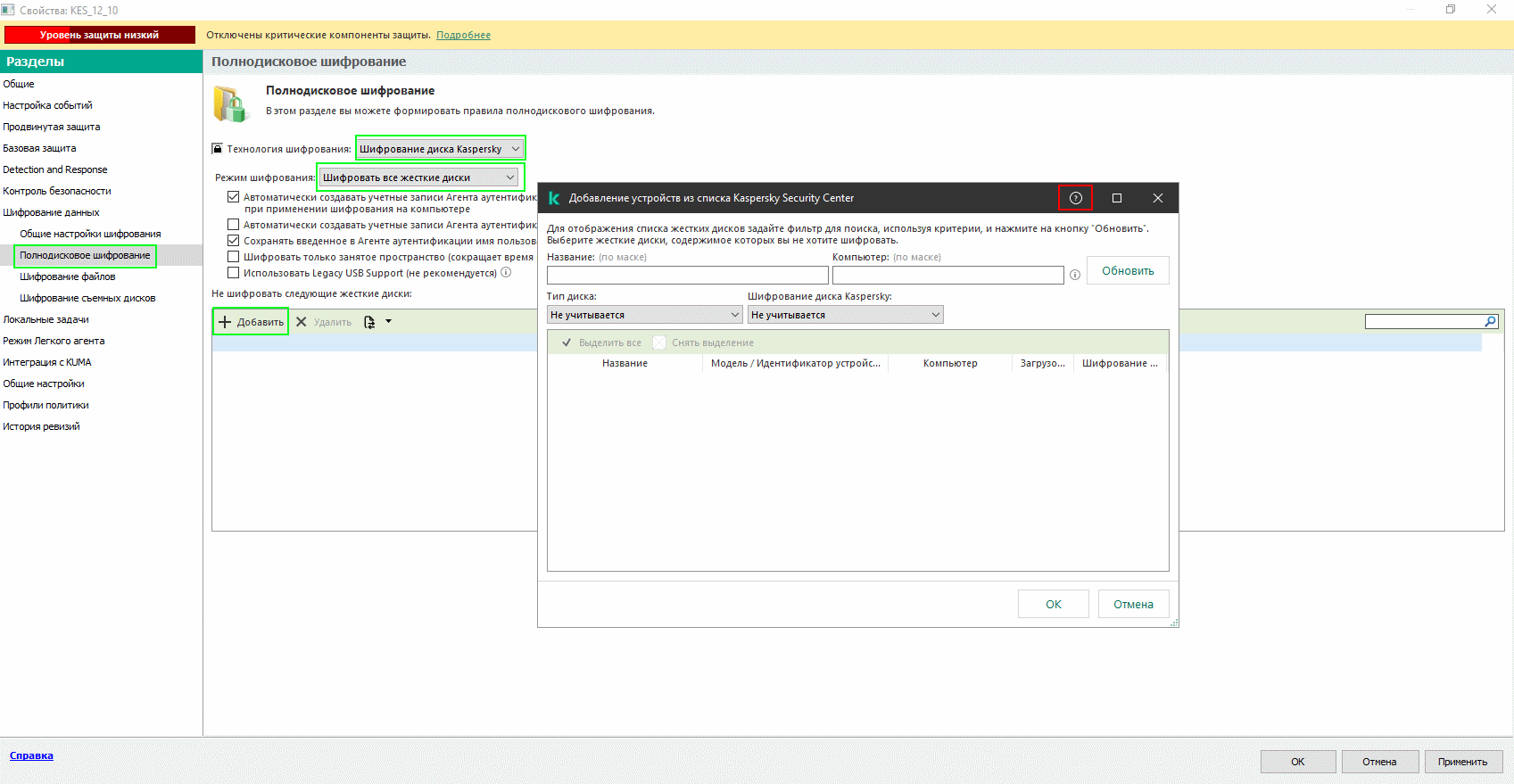This screenshot has height=784, width=1514.
Task: Check Использовать Legacy USB Support option
Action: coord(234,273)
